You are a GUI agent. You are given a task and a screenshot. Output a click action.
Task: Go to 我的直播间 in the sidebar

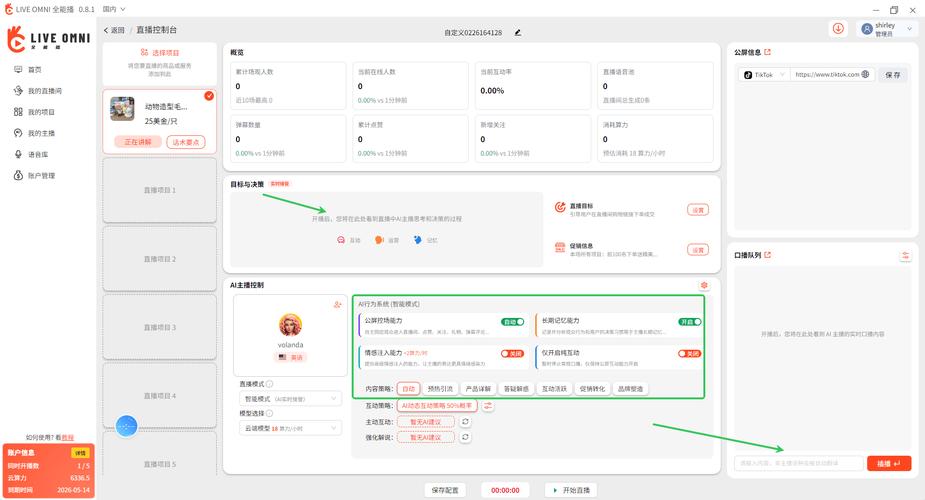coord(44,91)
